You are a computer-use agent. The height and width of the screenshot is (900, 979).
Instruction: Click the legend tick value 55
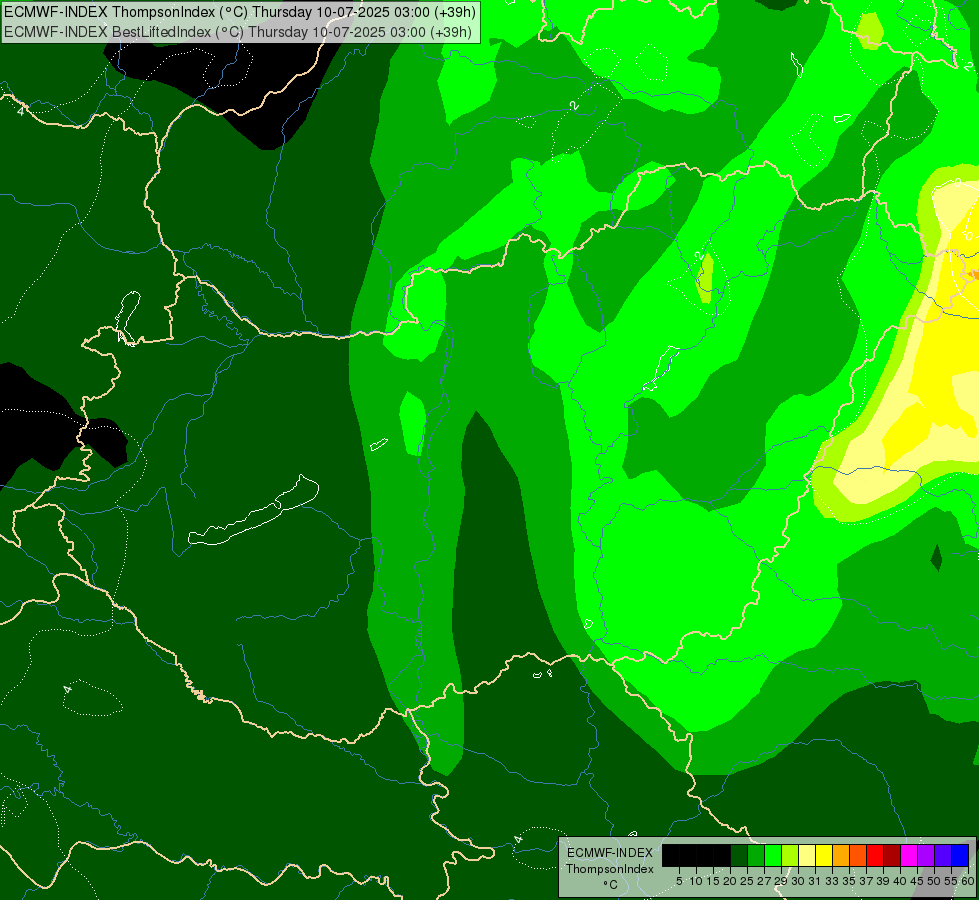[x=952, y=881]
